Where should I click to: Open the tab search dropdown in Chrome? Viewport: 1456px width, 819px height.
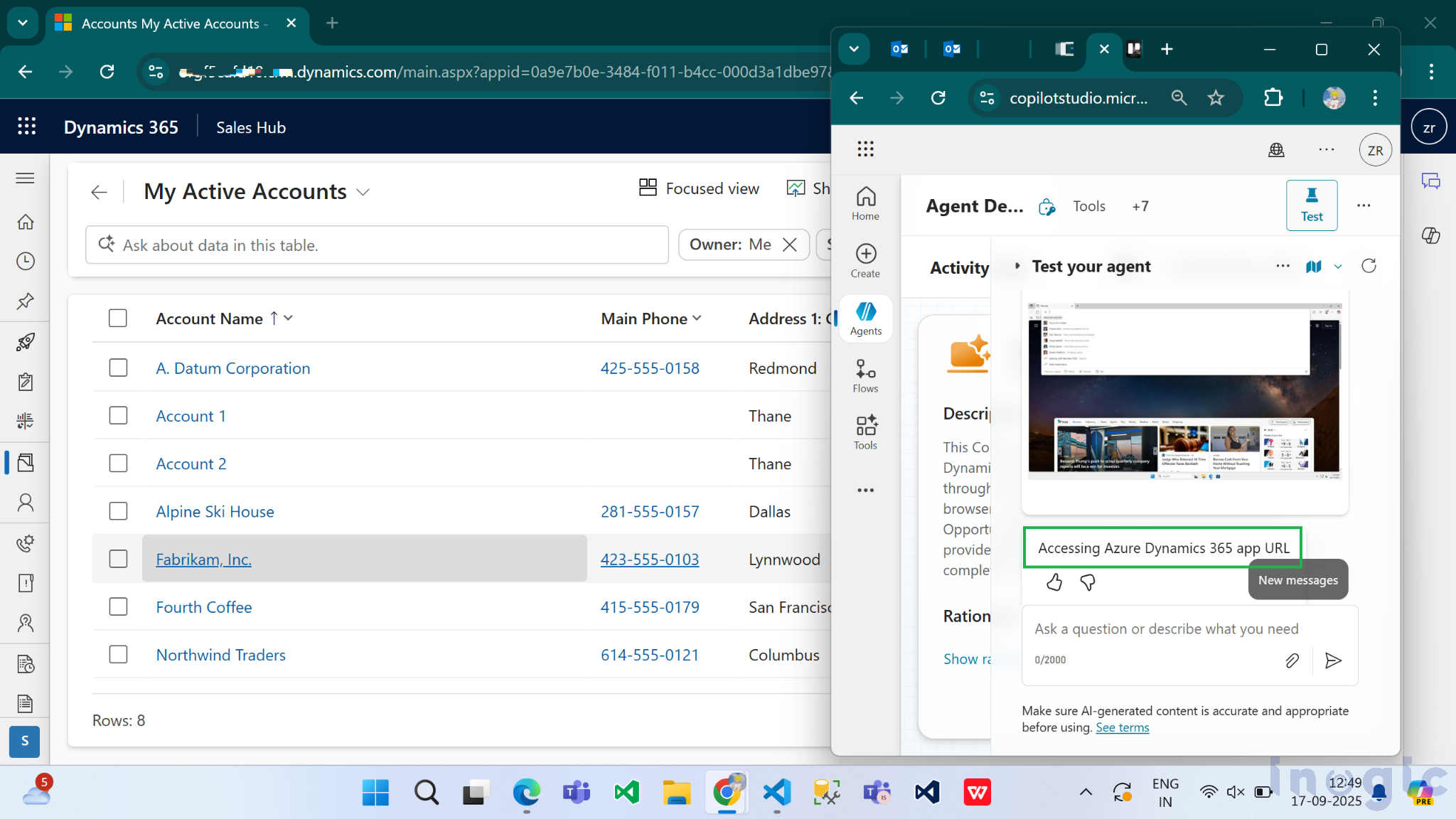point(23,23)
